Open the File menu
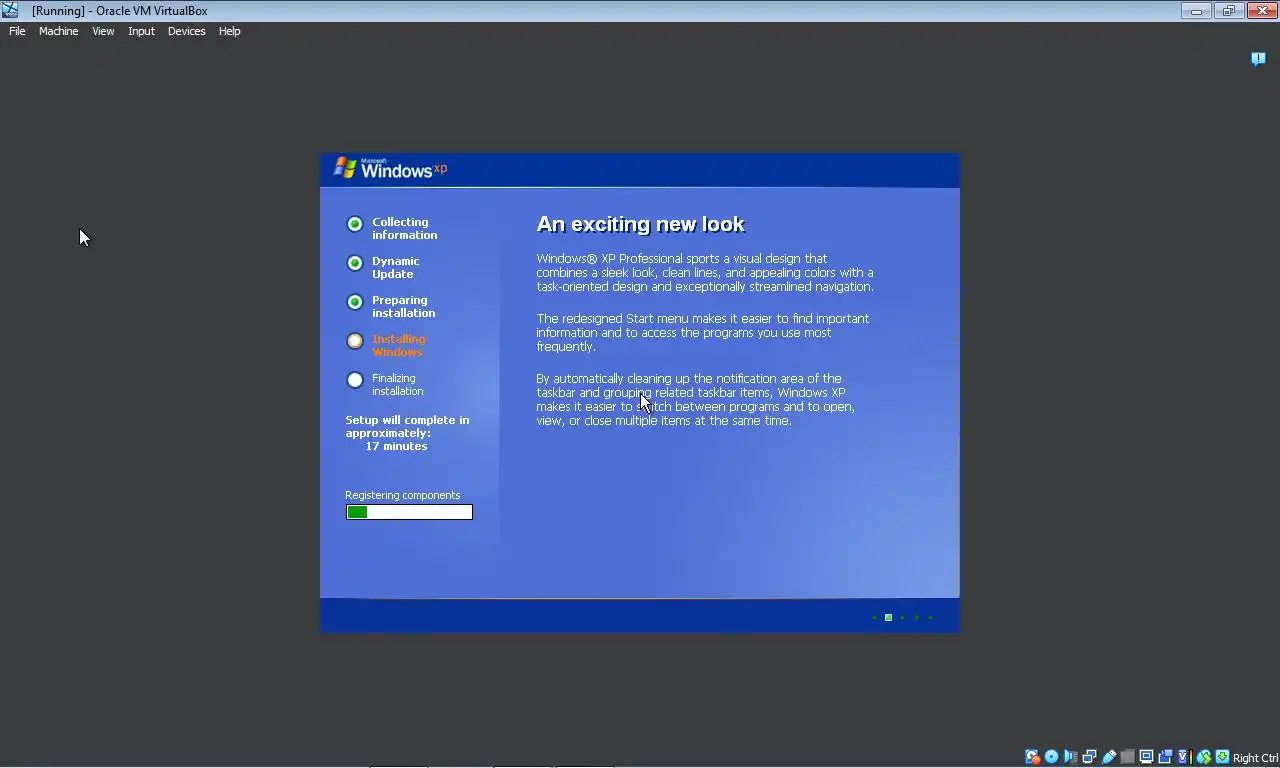The width and height of the screenshot is (1280, 768). coord(17,31)
